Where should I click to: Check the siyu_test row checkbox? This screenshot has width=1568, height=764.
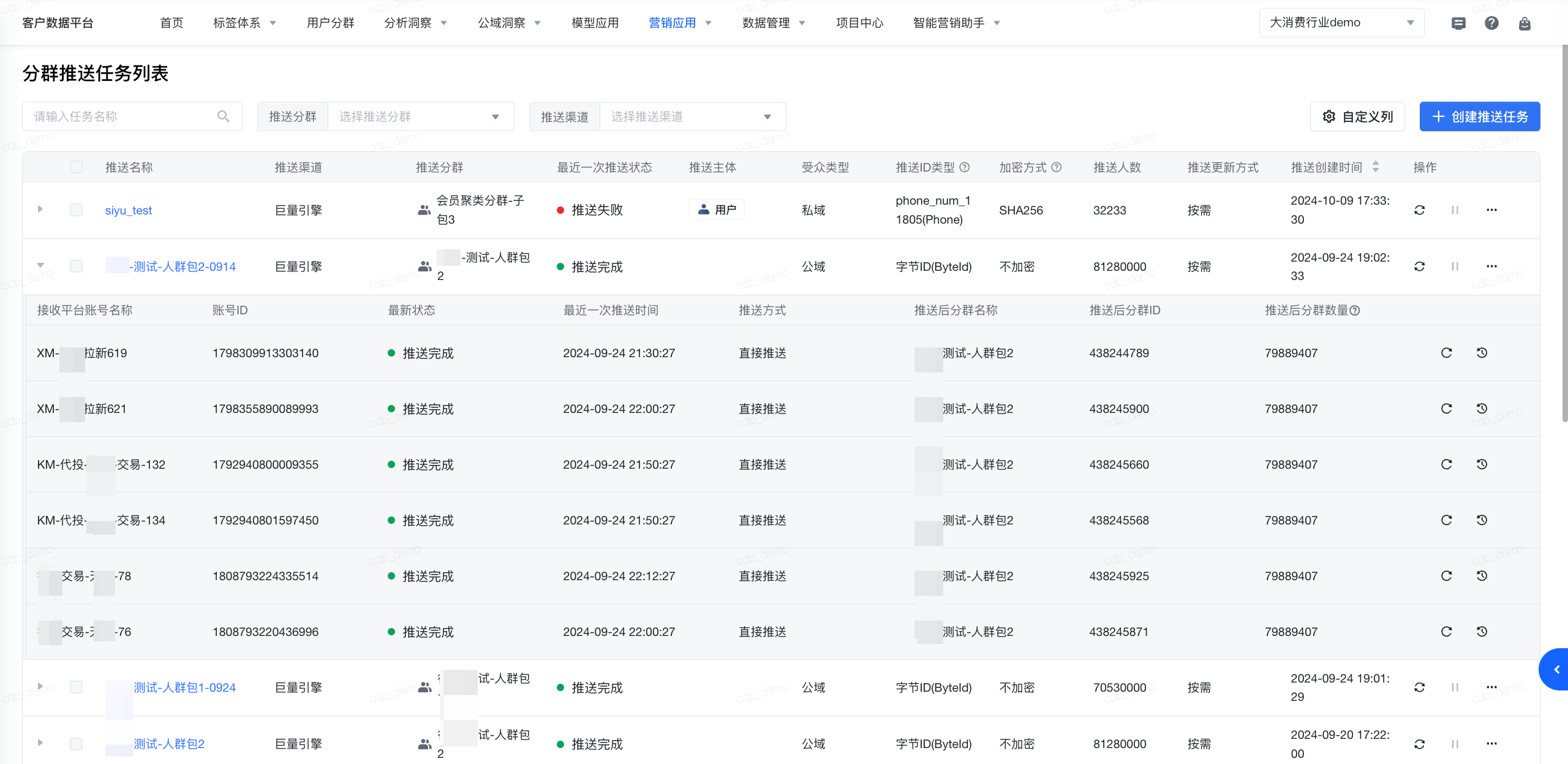click(x=76, y=210)
